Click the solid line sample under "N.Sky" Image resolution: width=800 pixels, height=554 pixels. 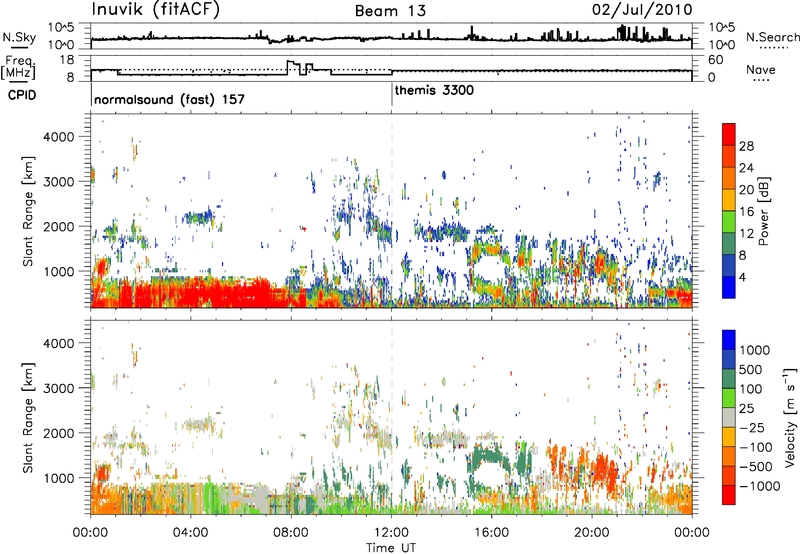click(x=19, y=48)
